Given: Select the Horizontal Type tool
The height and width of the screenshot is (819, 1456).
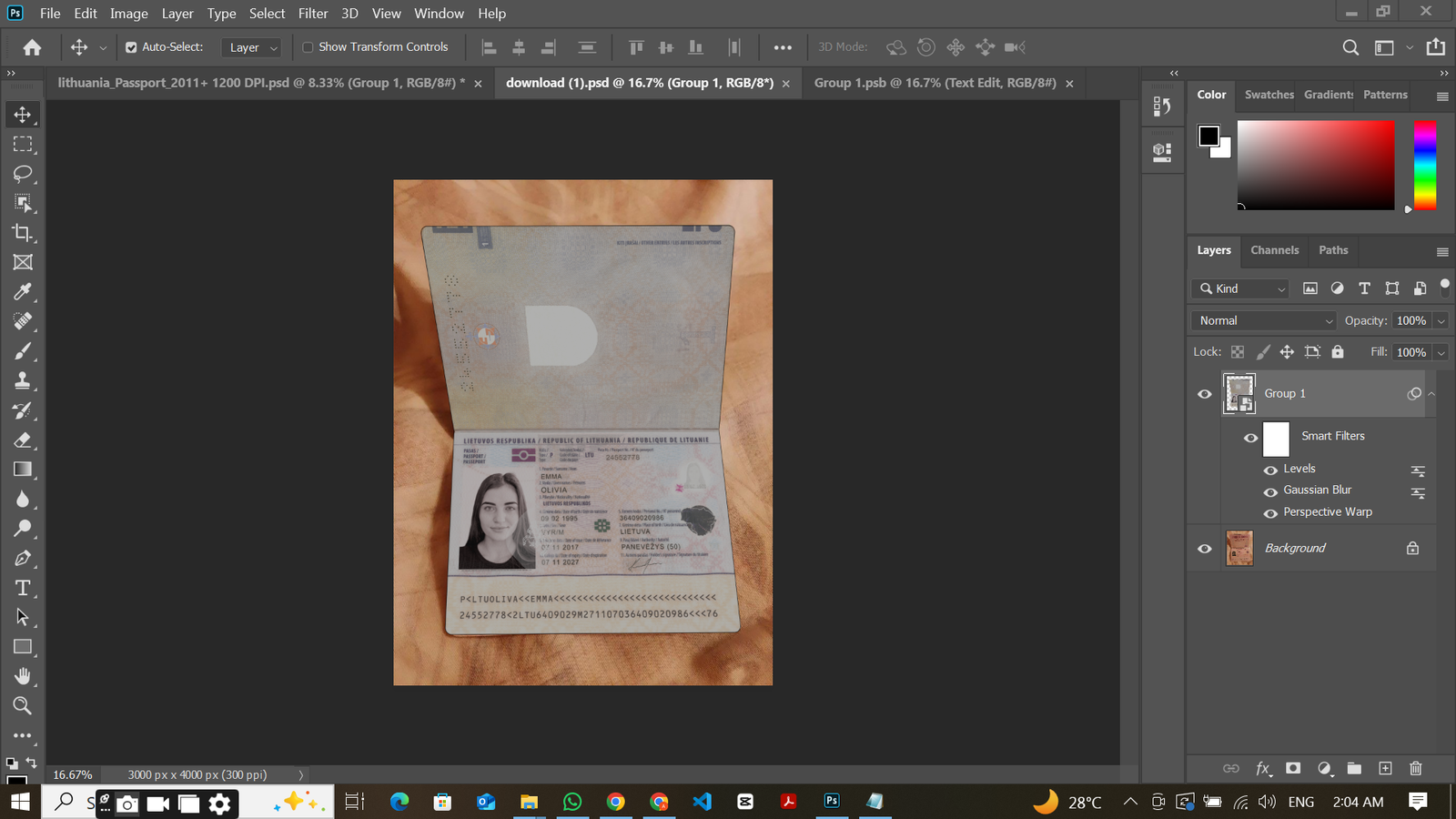Looking at the screenshot, I should [23, 588].
